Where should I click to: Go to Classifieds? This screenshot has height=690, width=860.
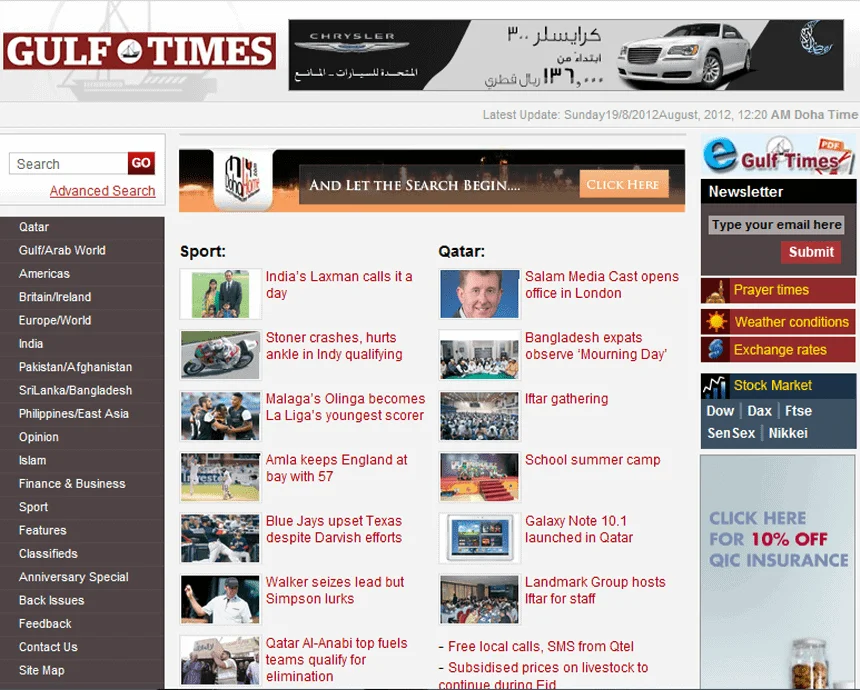click(48, 553)
